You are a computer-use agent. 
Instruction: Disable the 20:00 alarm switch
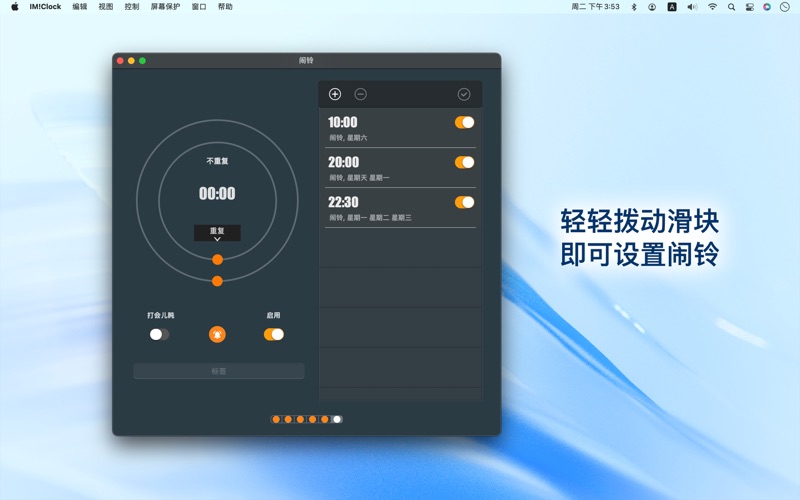coord(464,162)
